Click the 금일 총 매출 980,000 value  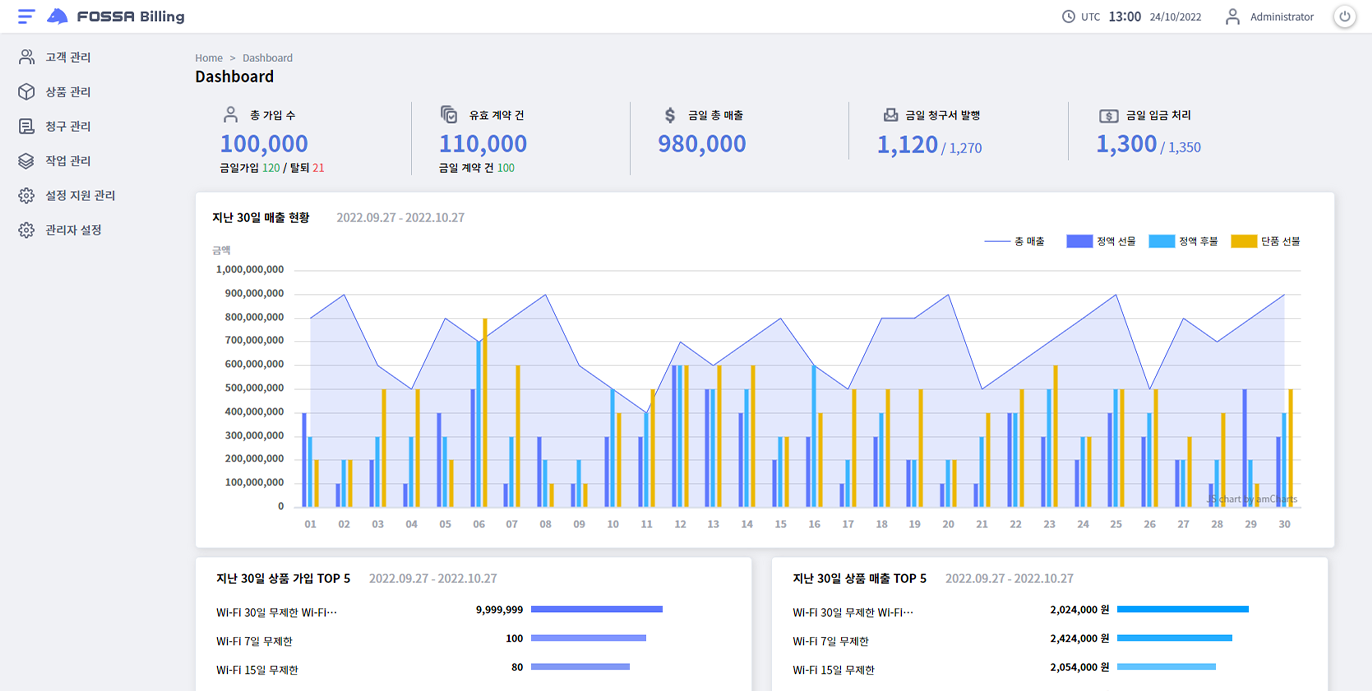click(702, 144)
